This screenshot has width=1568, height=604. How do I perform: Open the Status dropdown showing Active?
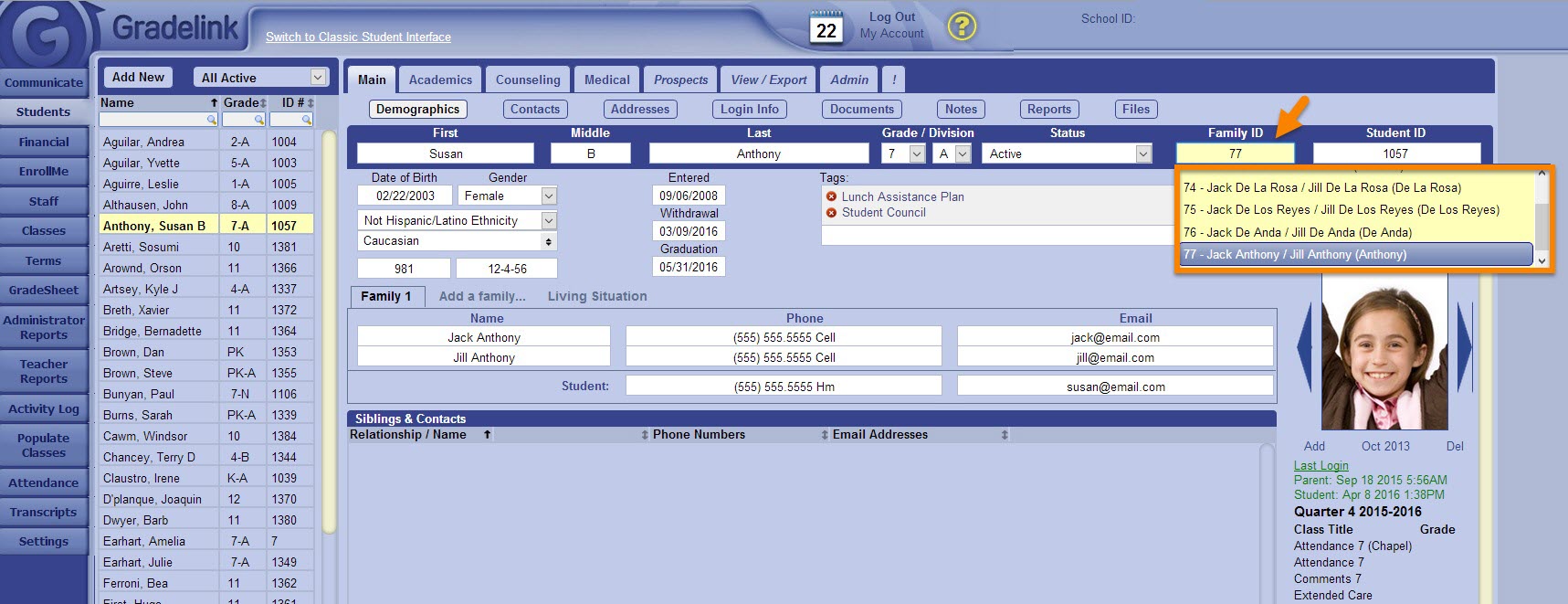pyautogui.click(x=1143, y=154)
